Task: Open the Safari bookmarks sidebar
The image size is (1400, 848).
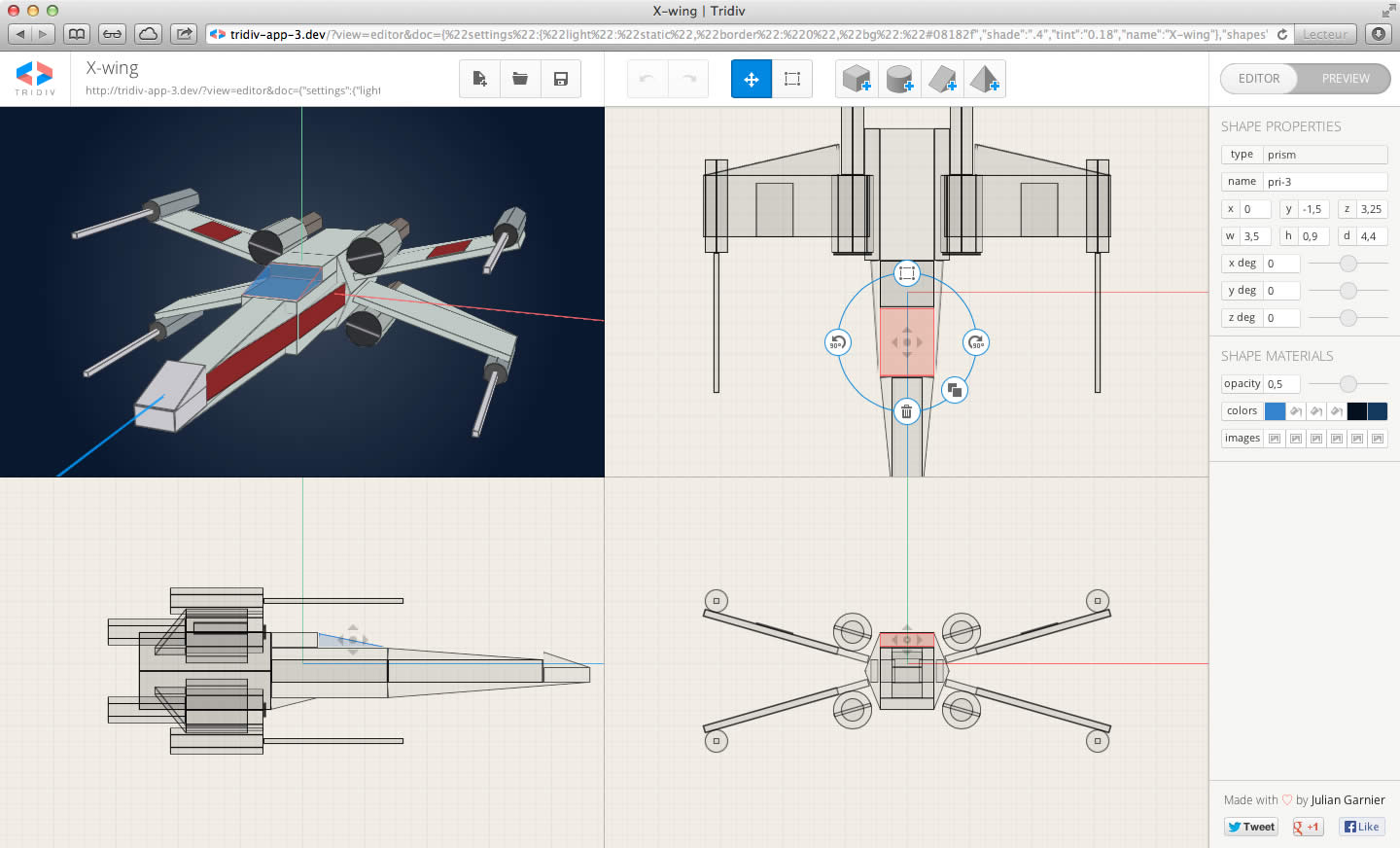Action: coord(75,33)
